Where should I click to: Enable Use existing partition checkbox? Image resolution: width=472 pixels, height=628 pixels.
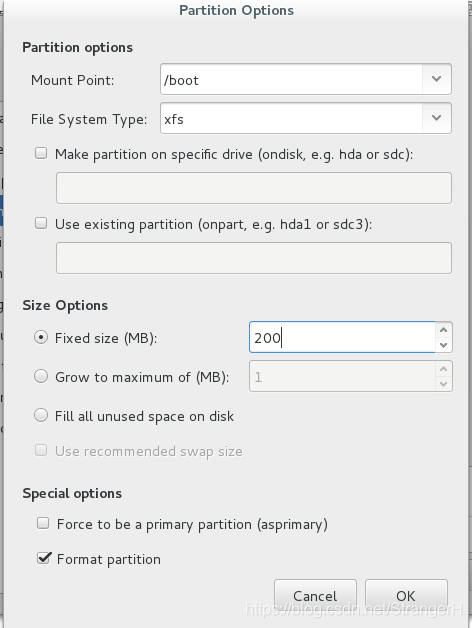pyautogui.click(x=41, y=223)
